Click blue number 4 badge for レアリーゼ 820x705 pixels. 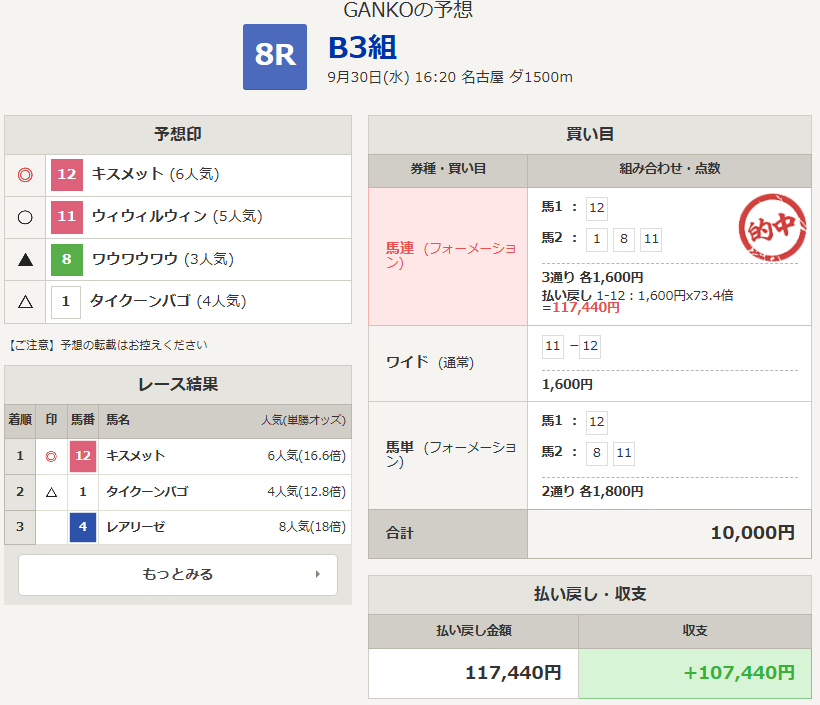pos(83,527)
